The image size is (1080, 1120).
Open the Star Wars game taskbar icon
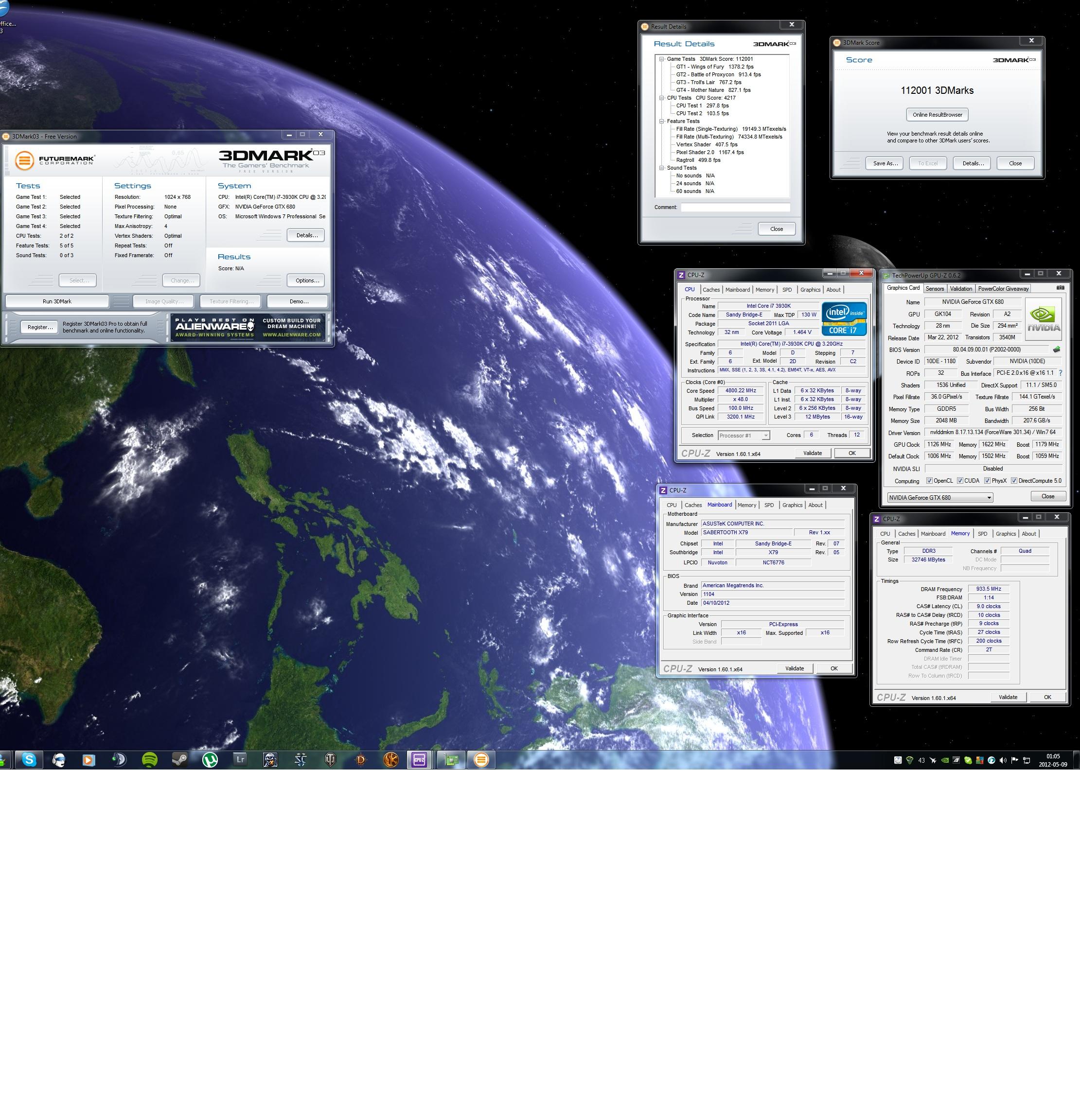pos(391,759)
